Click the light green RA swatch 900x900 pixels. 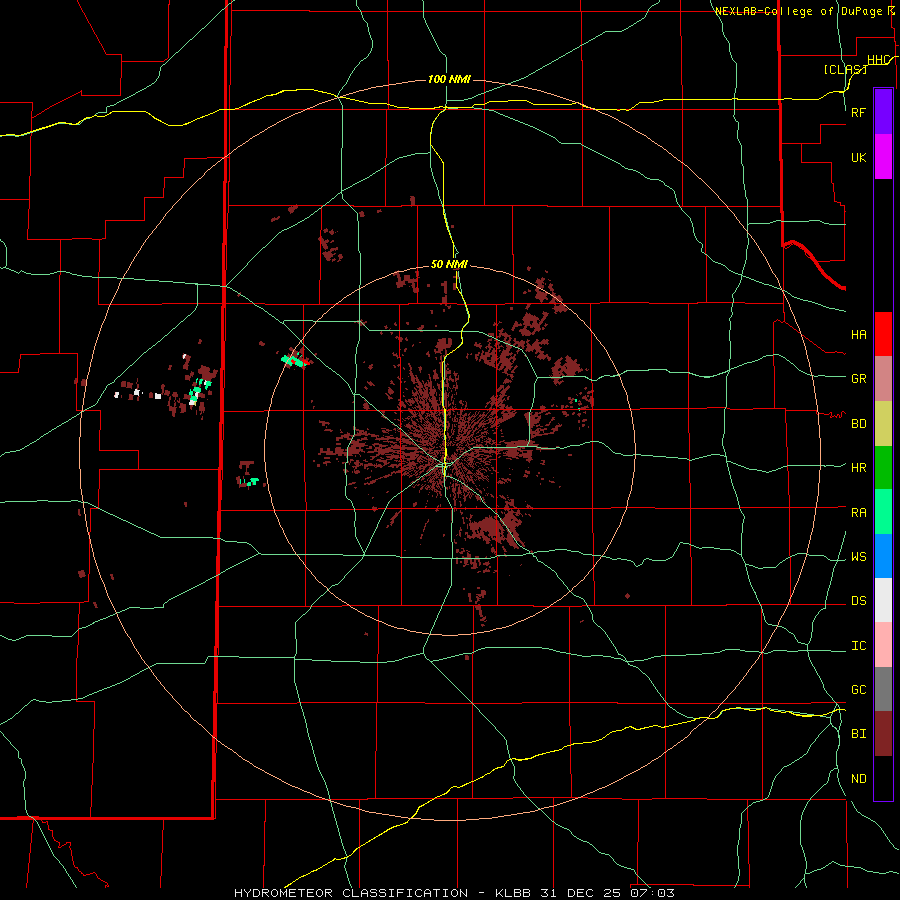(x=883, y=512)
